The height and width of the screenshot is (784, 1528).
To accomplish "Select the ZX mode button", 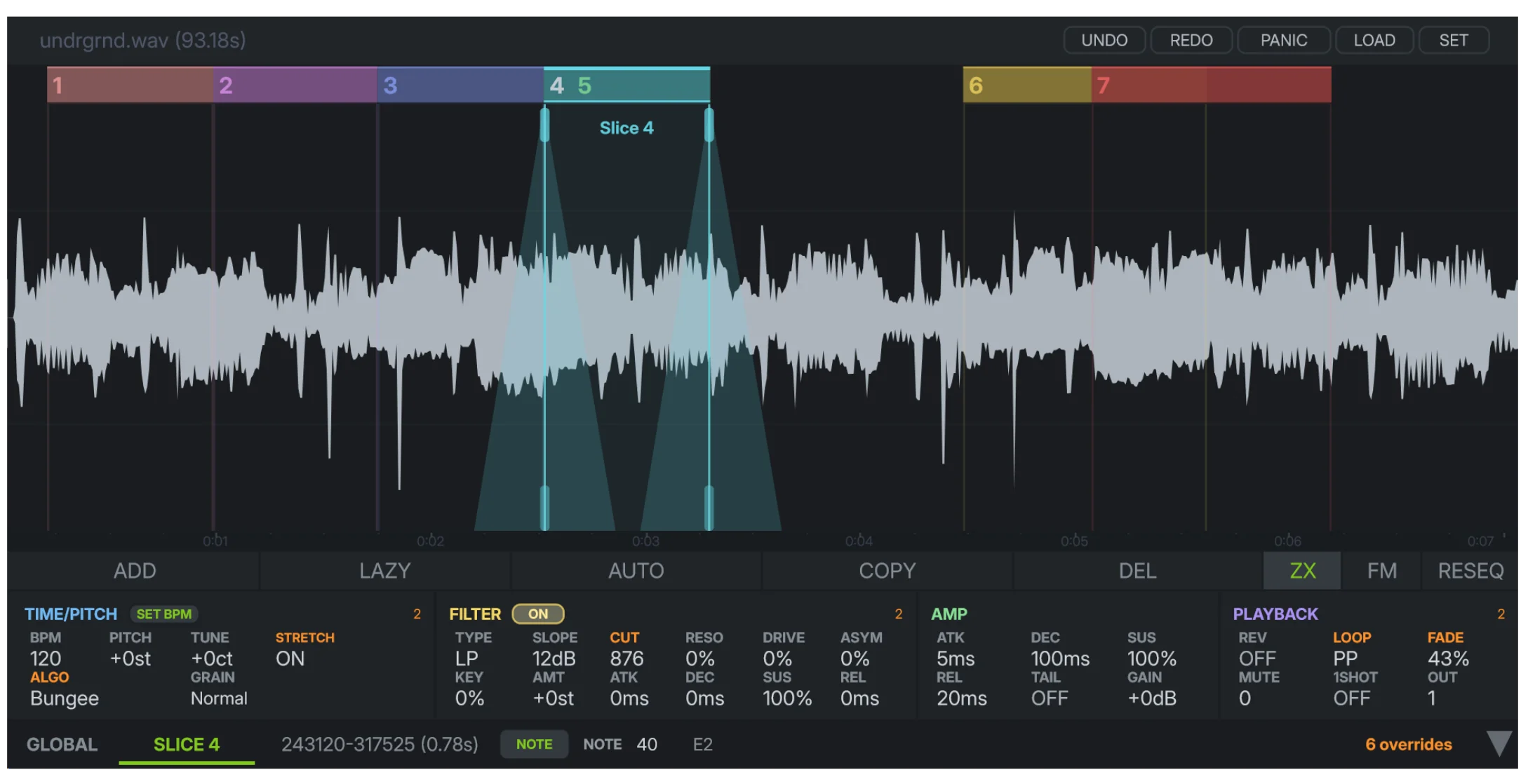I will tap(1301, 570).
